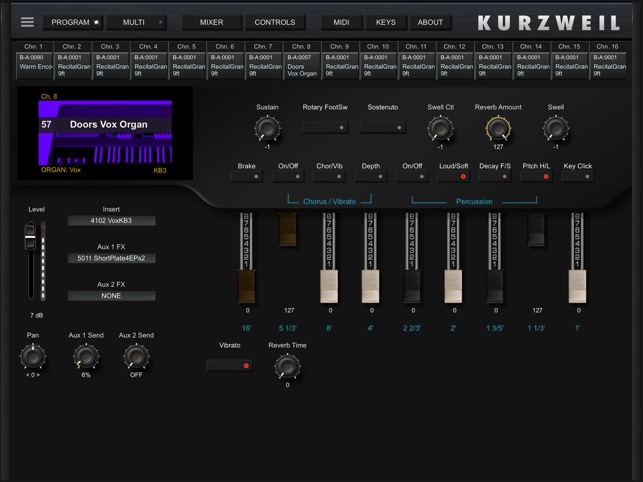Open the hamburger menu icon
Screen dimensions: 643x482
27,22
